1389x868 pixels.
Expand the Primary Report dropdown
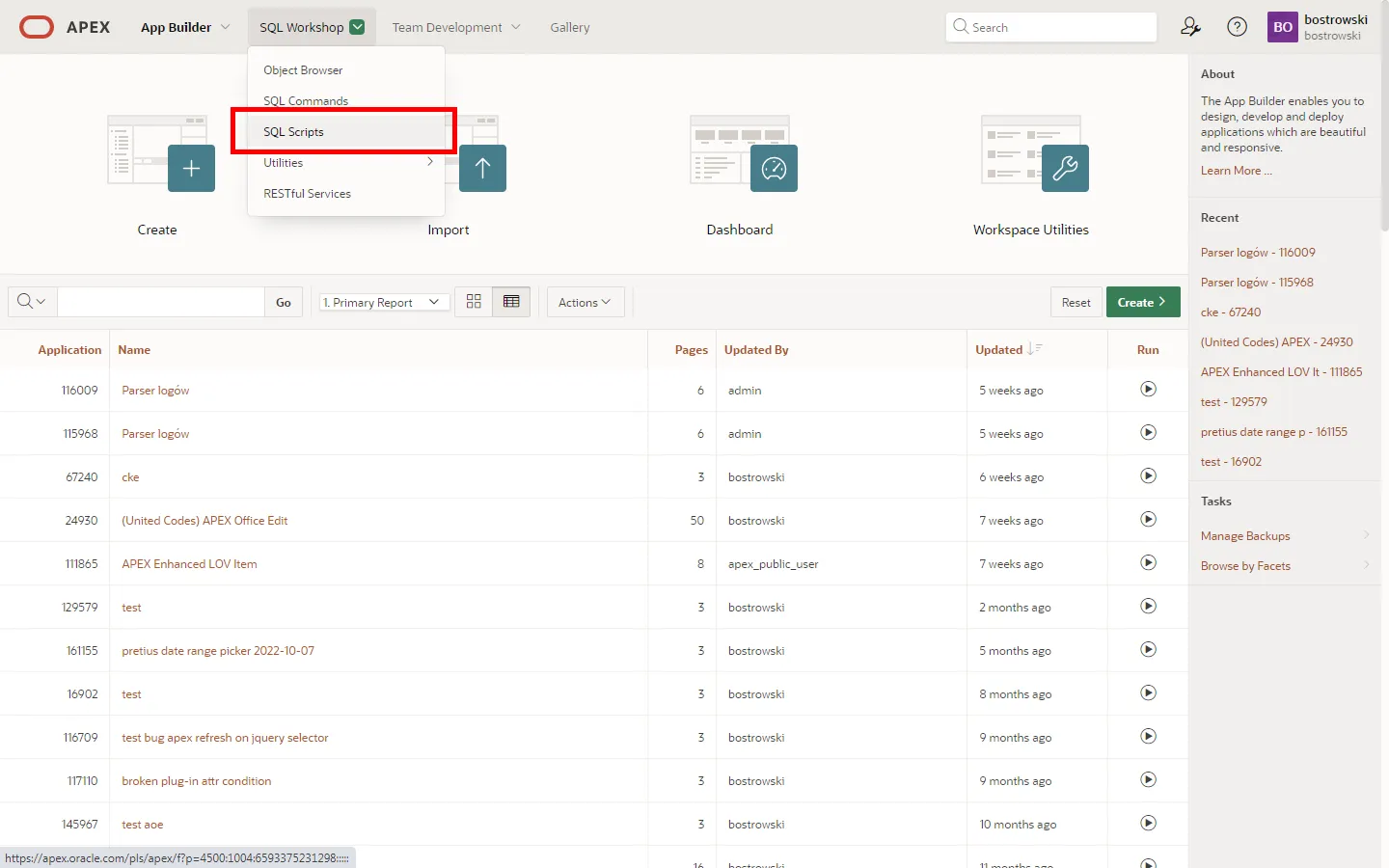pyautogui.click(x=384, y=303)
